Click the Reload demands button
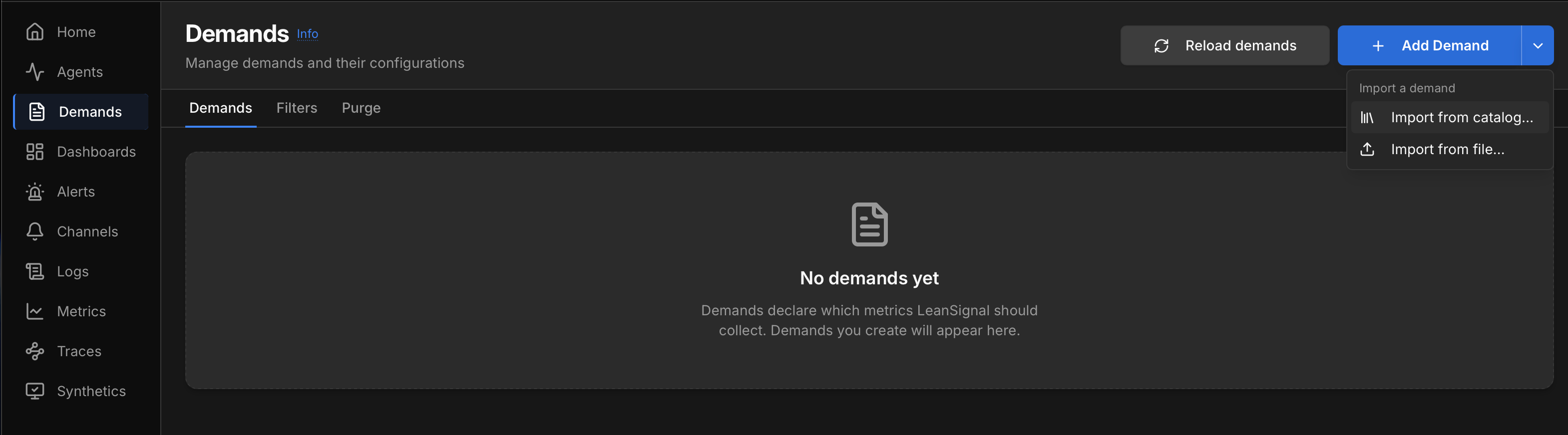This screenshot has width=1568, height=435. (x=1225, y=45)
